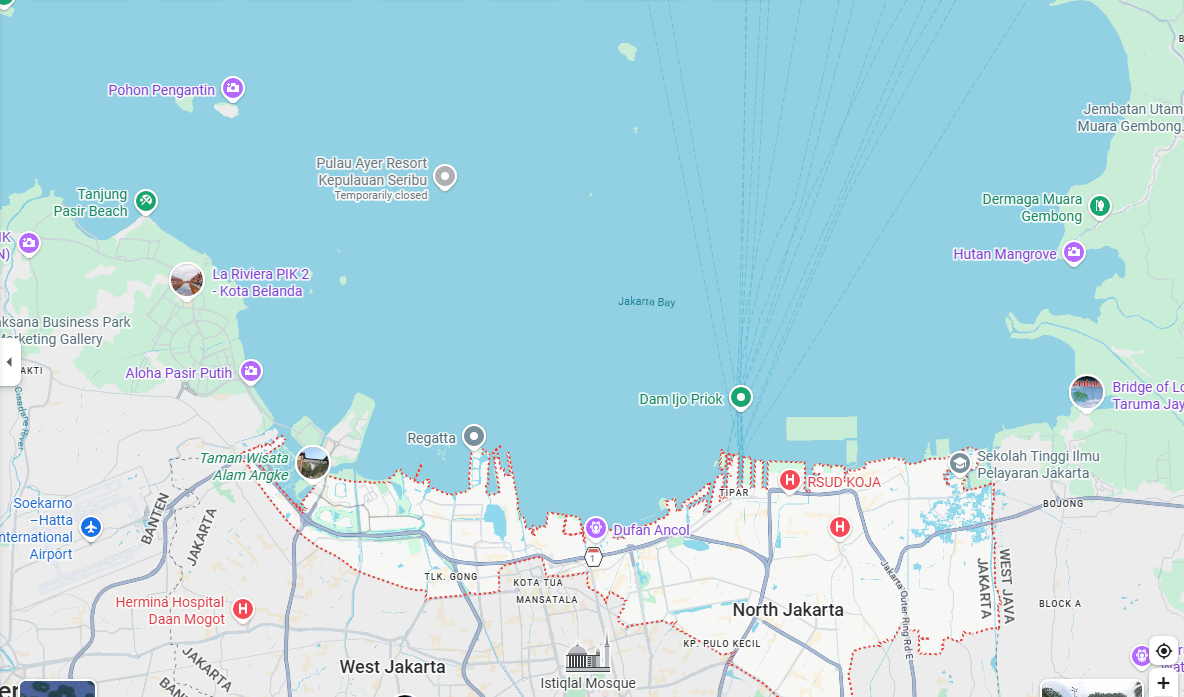The image size is (1184, 697).
Task: Click the Dufan Ancol label
Action: [x=651, y=530]
